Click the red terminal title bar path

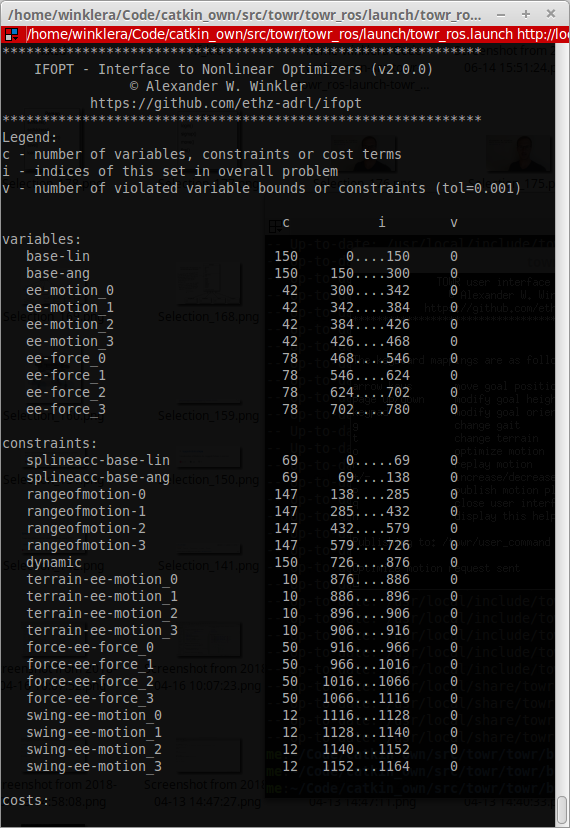(297, 35)
